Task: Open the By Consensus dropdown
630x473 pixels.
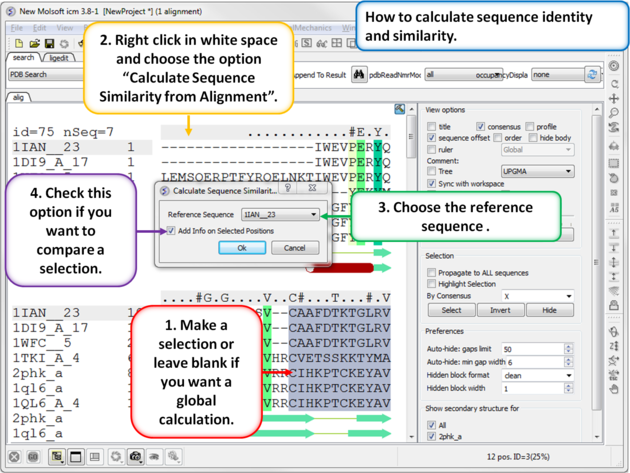Action: [x=538, y=296]
